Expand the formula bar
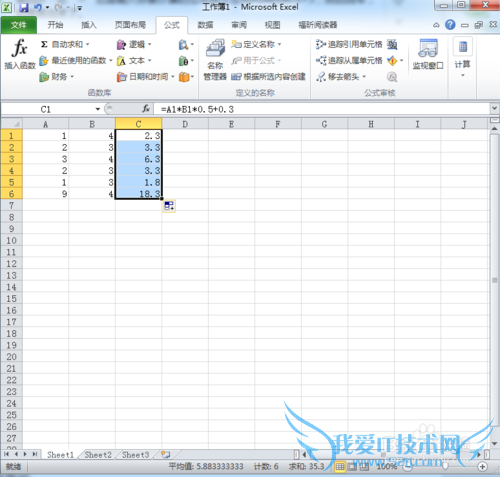The image size is (500, 477). pos(494,108)
